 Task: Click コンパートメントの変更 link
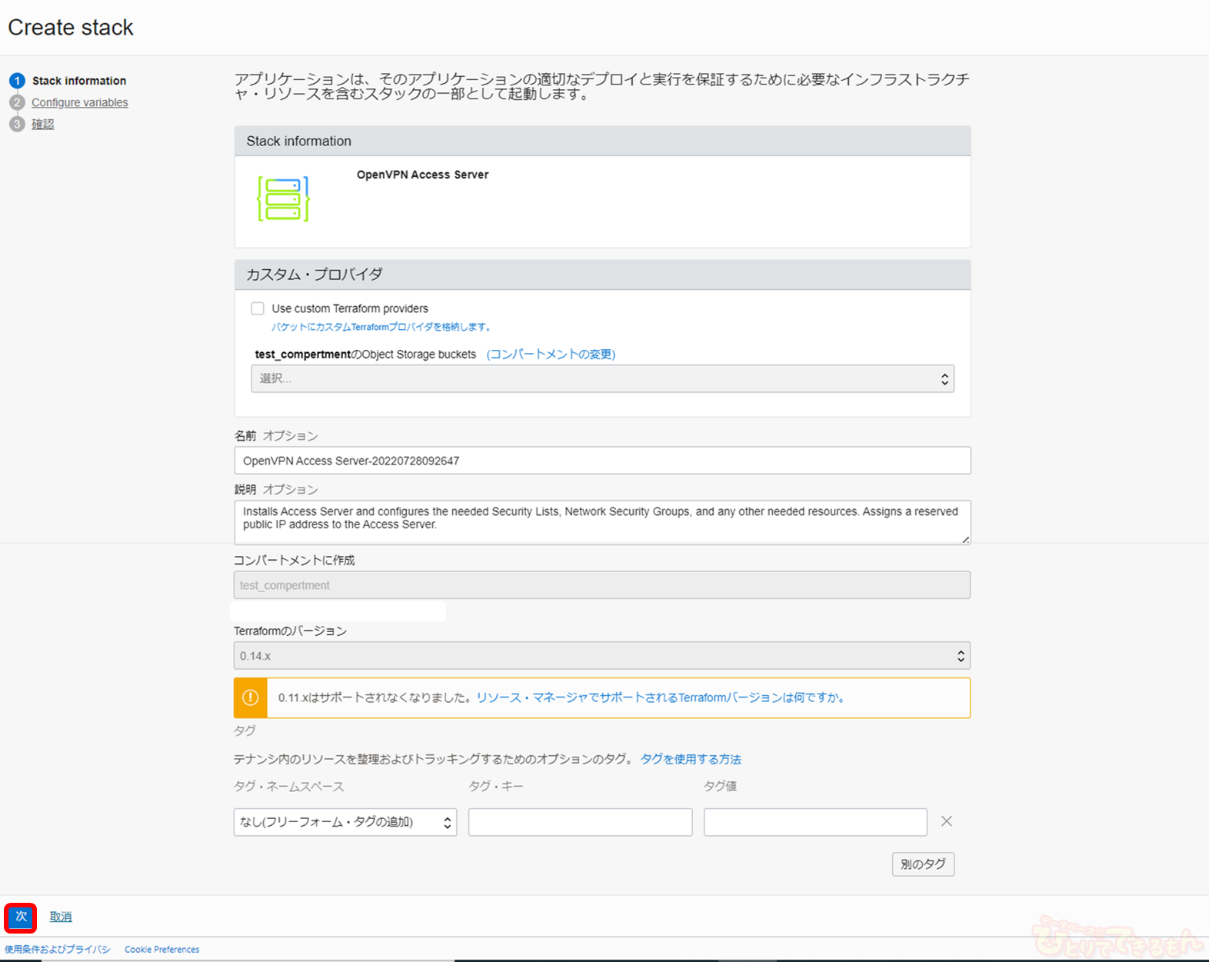click(x=551, y=354)
